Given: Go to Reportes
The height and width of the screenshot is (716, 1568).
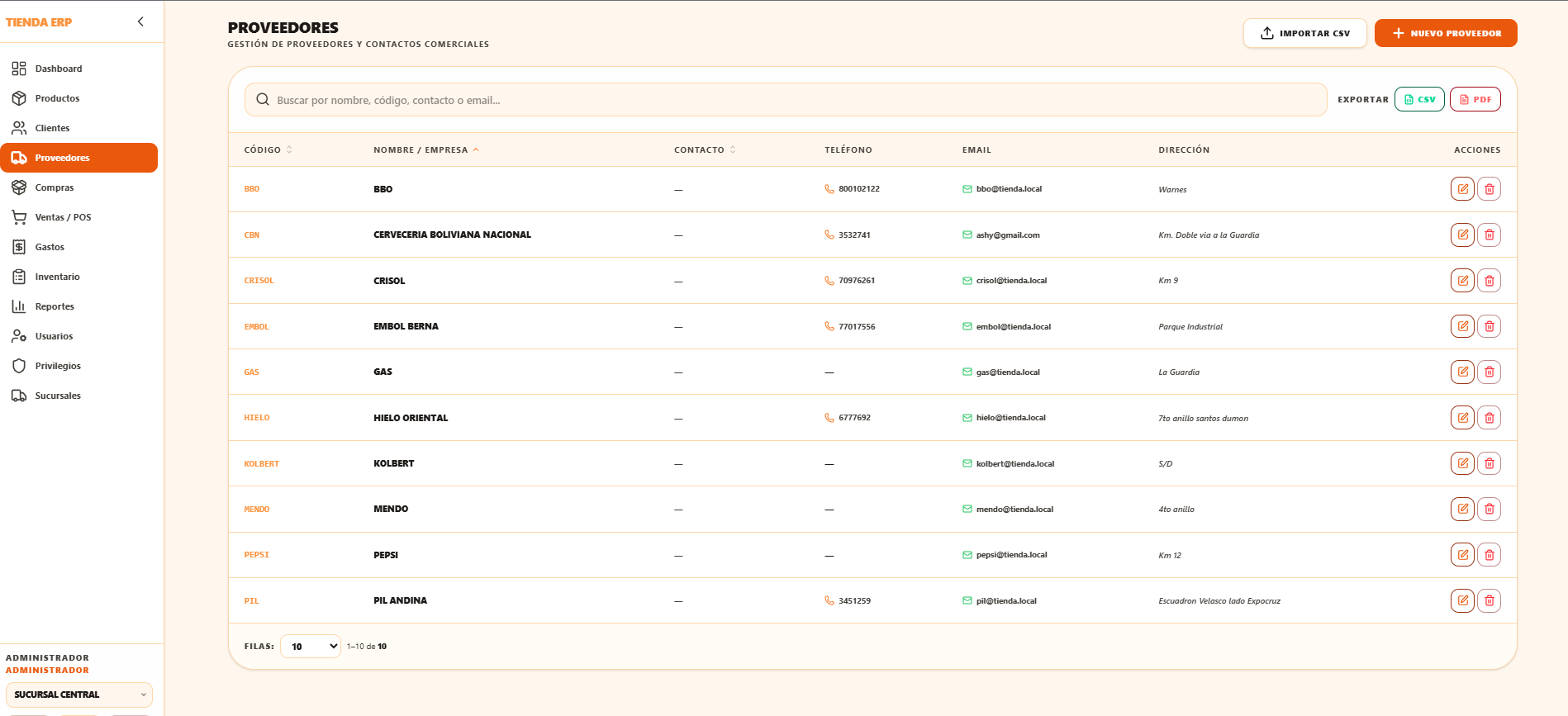Looking at the screenshot, I should point(79,306).
